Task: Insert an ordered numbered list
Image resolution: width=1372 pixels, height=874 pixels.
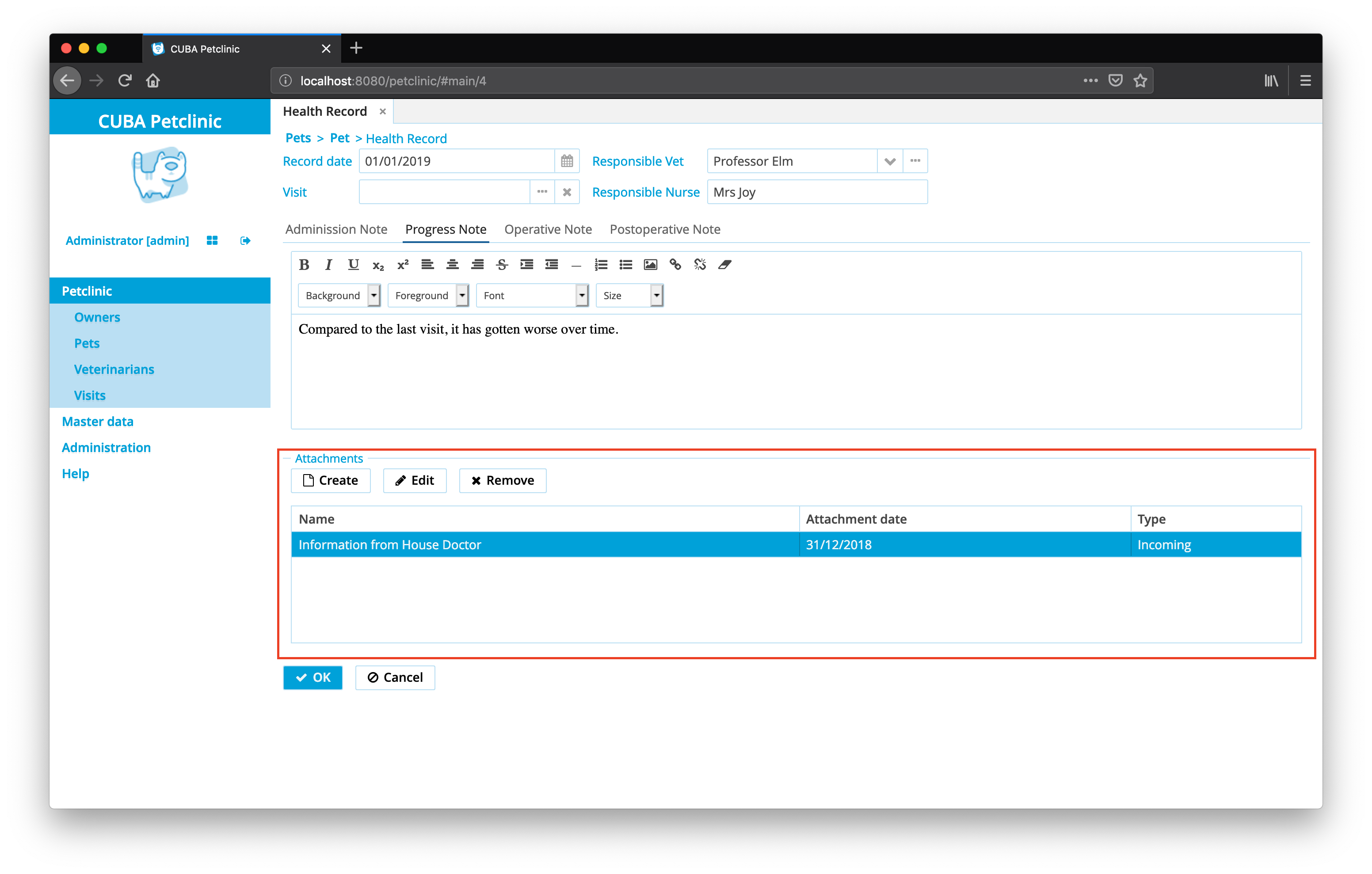Action: click(x=601, y=264)
